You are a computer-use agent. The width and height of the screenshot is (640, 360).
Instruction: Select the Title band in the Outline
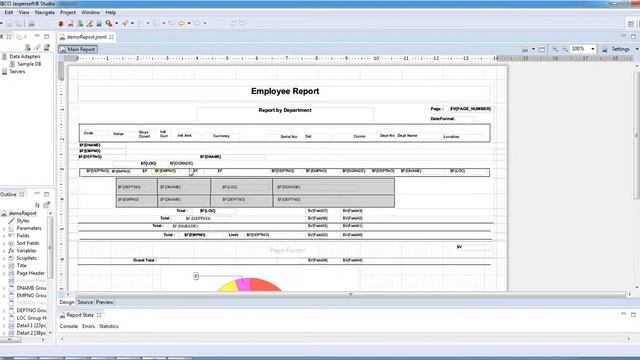(x=21, y=266)
